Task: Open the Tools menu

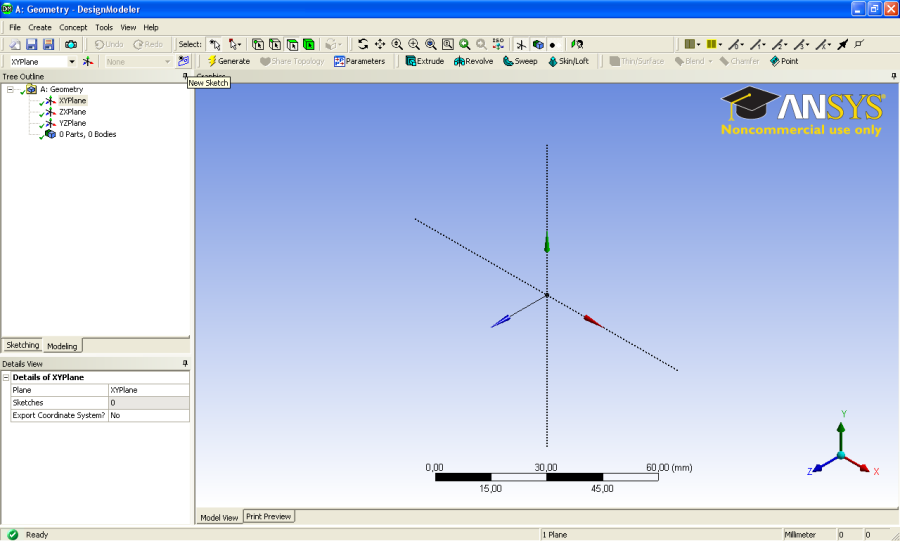Action: pos(104,27)
